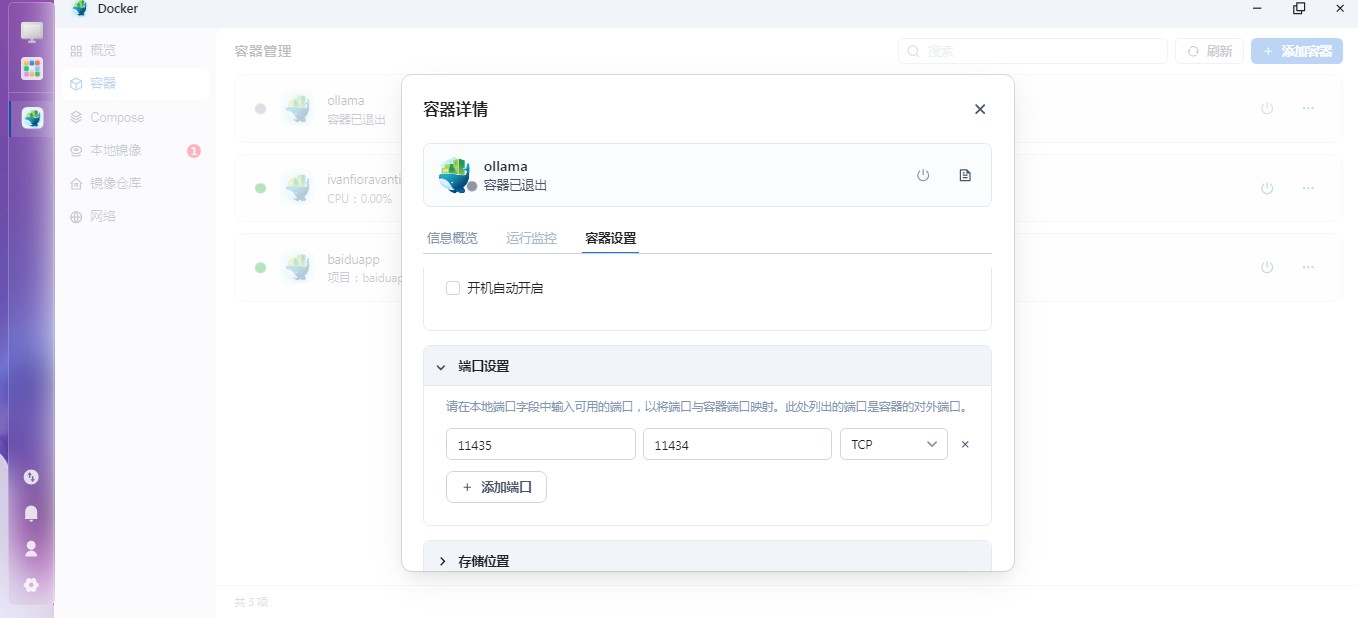This screenshot has width=1358, height=618.
Task: Click the baiduapp name in container list
Action: [x=353, y=259]
